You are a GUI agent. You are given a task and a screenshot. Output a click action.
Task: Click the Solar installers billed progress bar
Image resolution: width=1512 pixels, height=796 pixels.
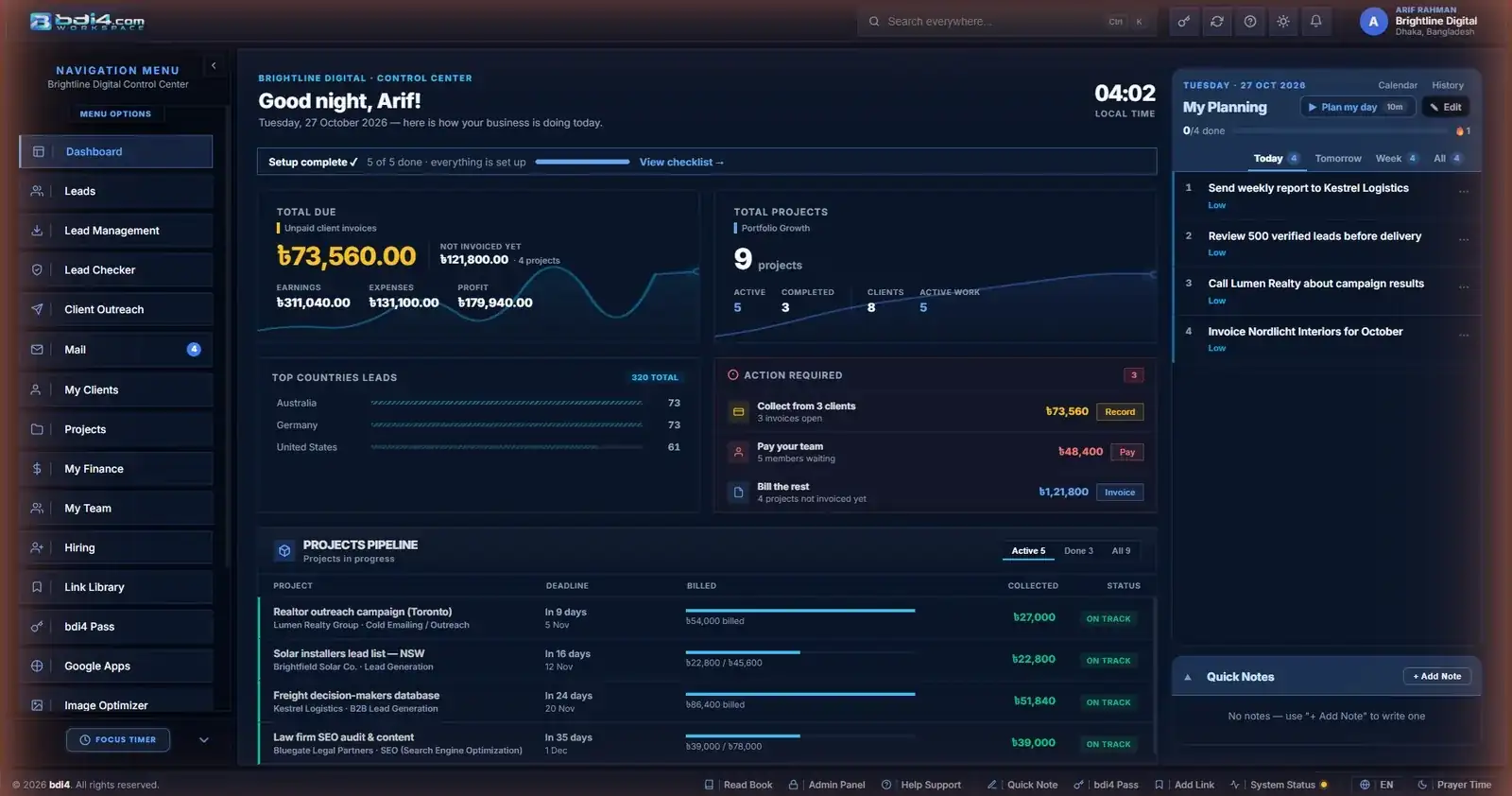pyautogui.click(x=799, y=652)
